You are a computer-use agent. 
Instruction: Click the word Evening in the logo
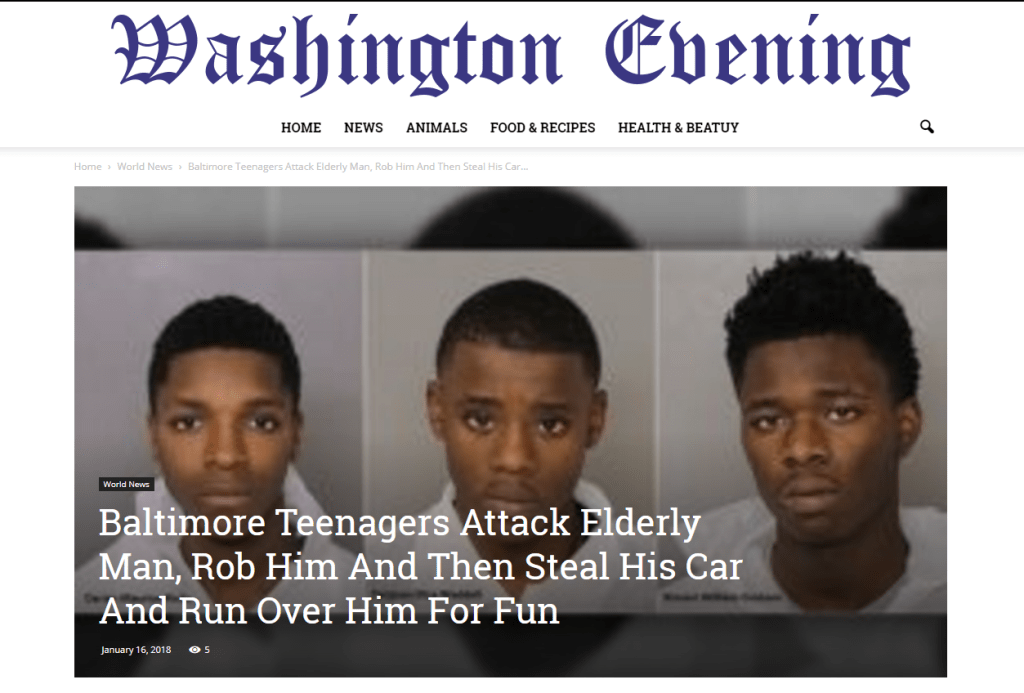(x=758, y=54)
